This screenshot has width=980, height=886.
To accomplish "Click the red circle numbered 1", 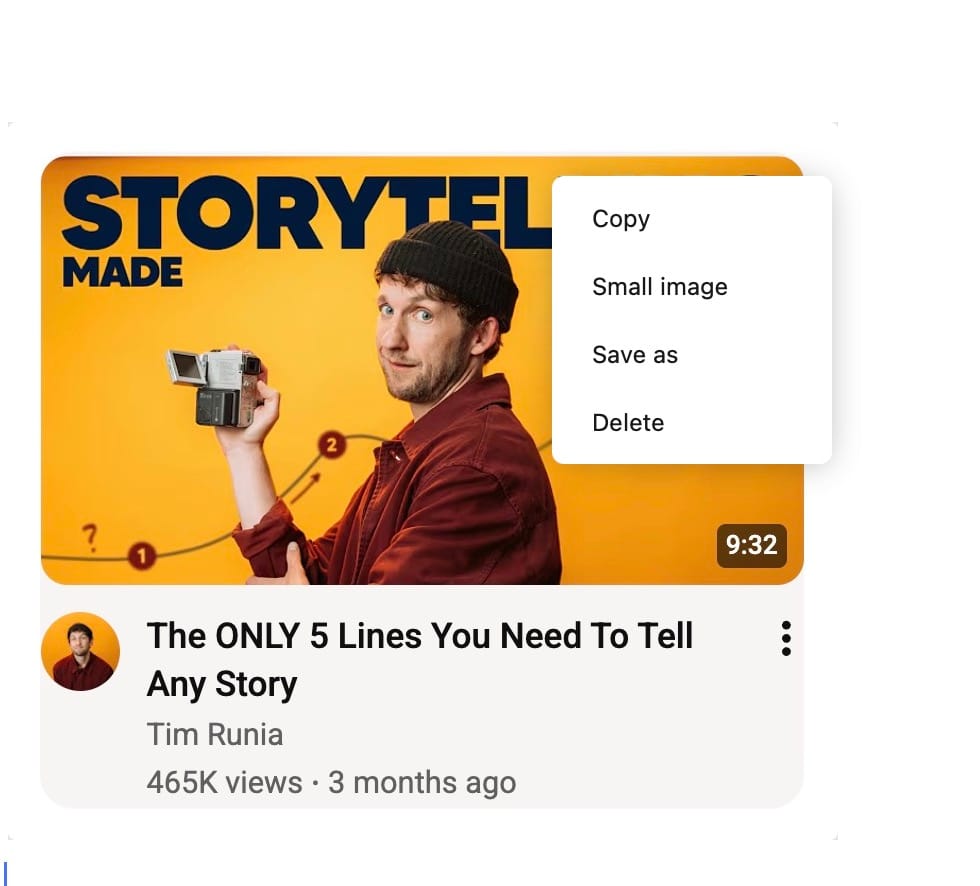I will [x=142, y=555].
